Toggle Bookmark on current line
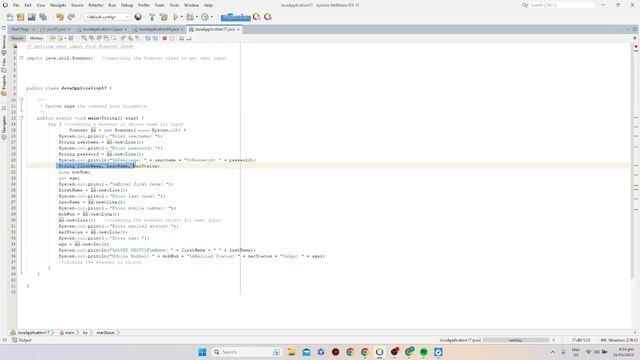The width and height of the screenshot is (640, 360). tap(138, 38)
